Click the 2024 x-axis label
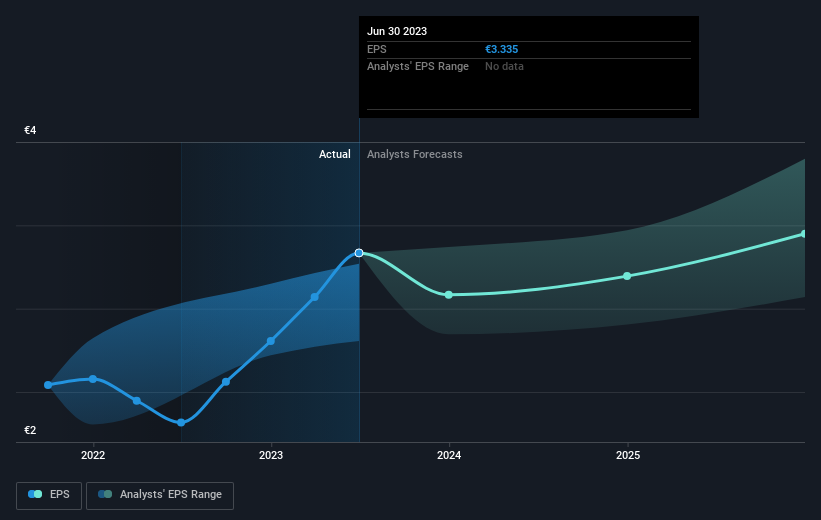821x520 pixels. click(x=449, y=455)
